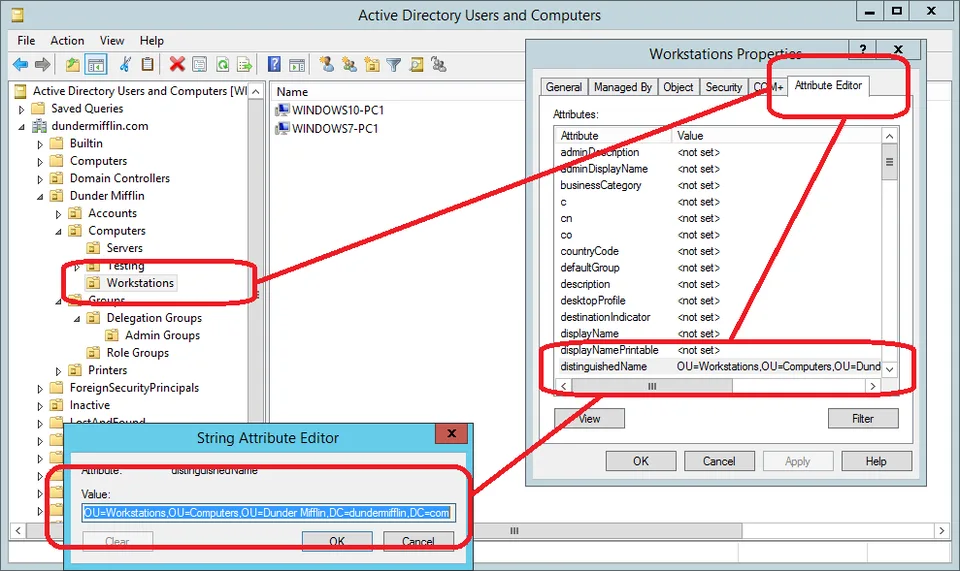Switch to the General tab

(564, 87)
